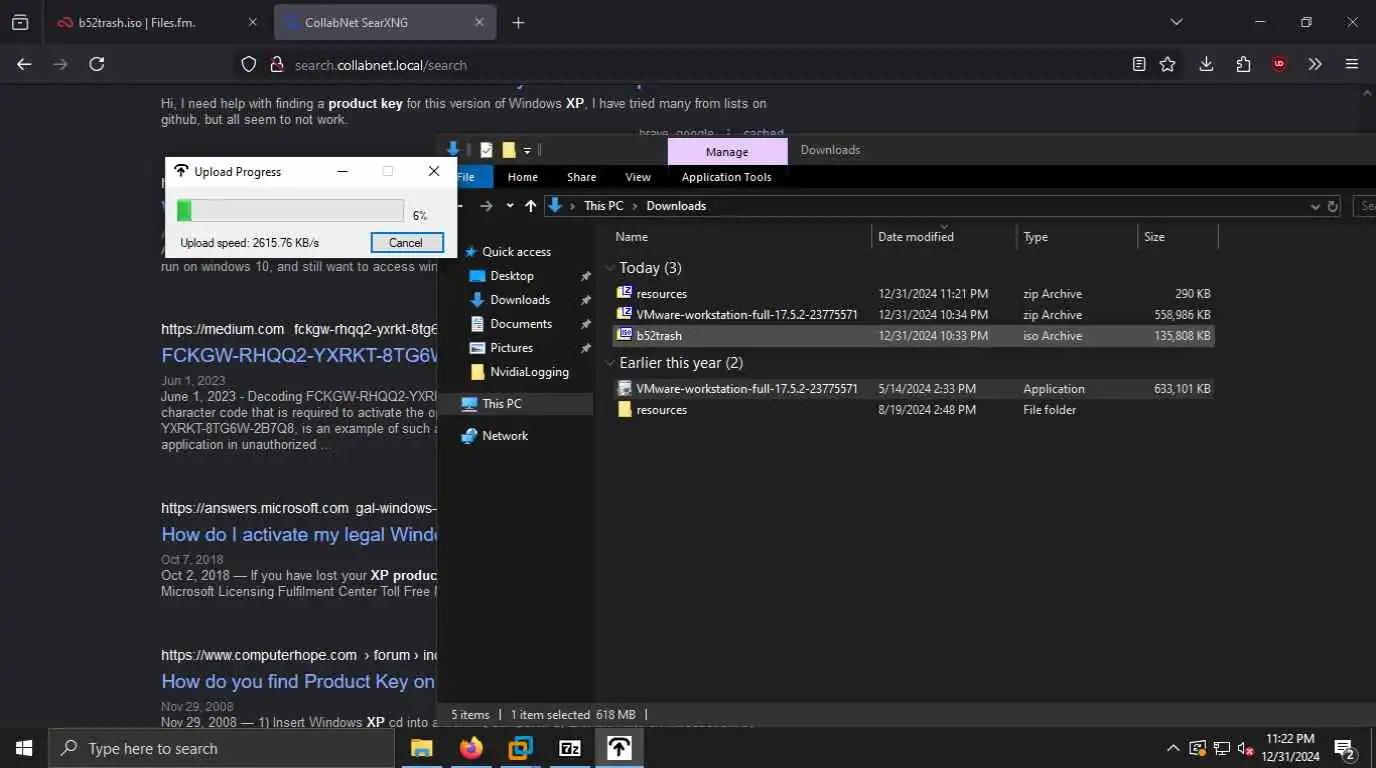Switch to the Home ribbon tab

[x=522, y=177]
